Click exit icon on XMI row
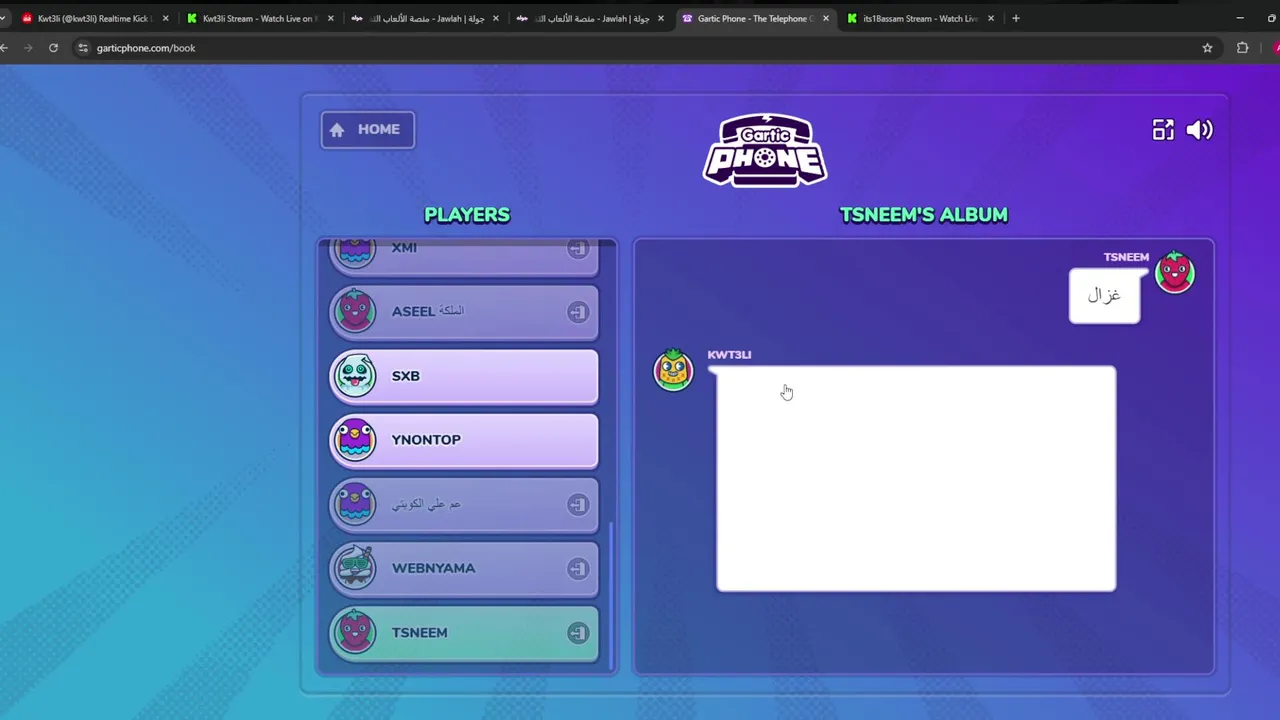 pos(577,249)
